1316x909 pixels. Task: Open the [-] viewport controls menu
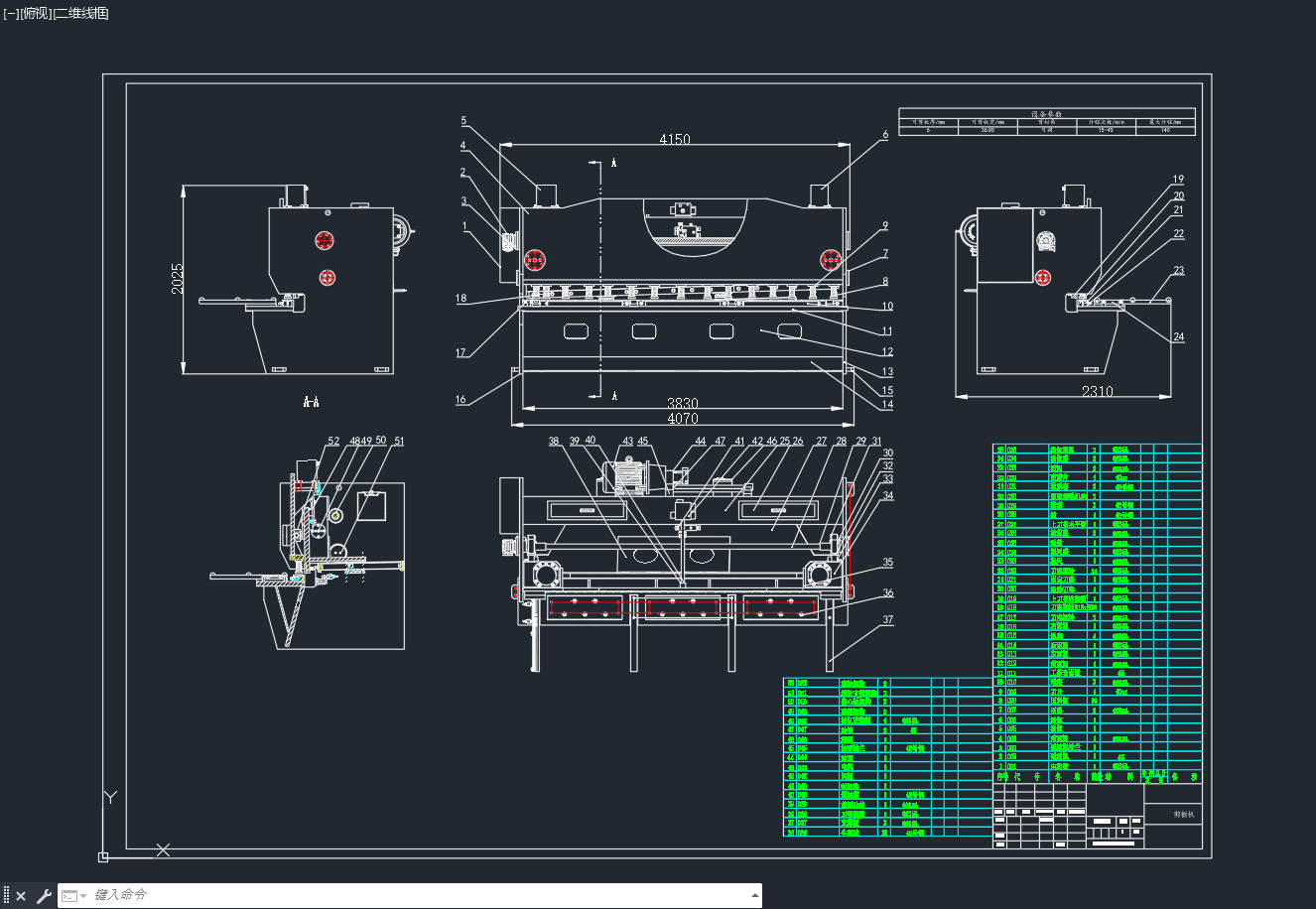click(x=11, y=13)
